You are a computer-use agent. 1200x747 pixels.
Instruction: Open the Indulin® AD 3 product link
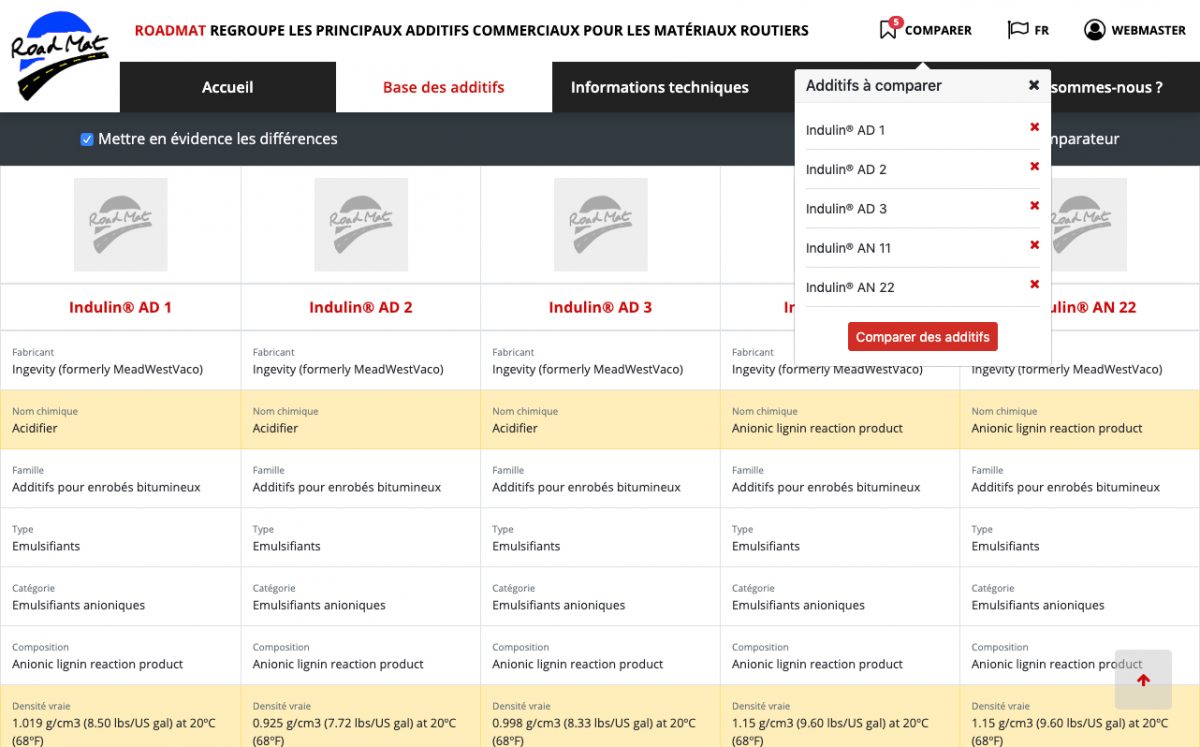coord(600,308)
